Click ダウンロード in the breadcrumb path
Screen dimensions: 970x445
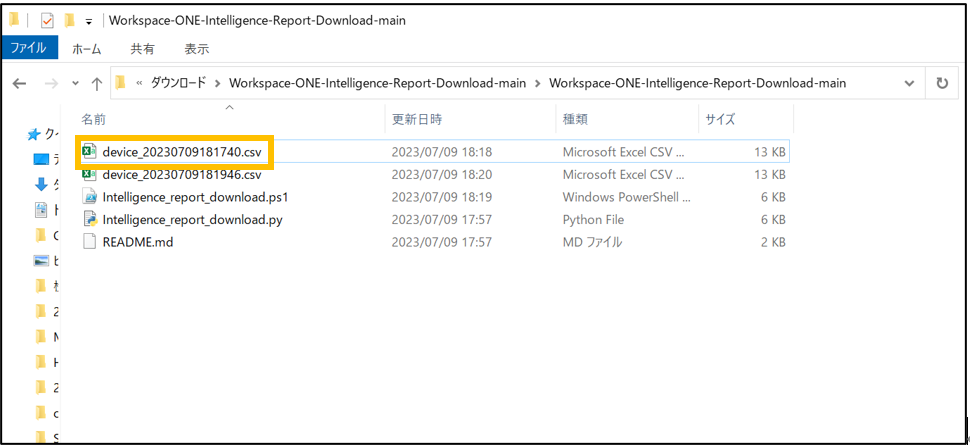click(178, 83)
